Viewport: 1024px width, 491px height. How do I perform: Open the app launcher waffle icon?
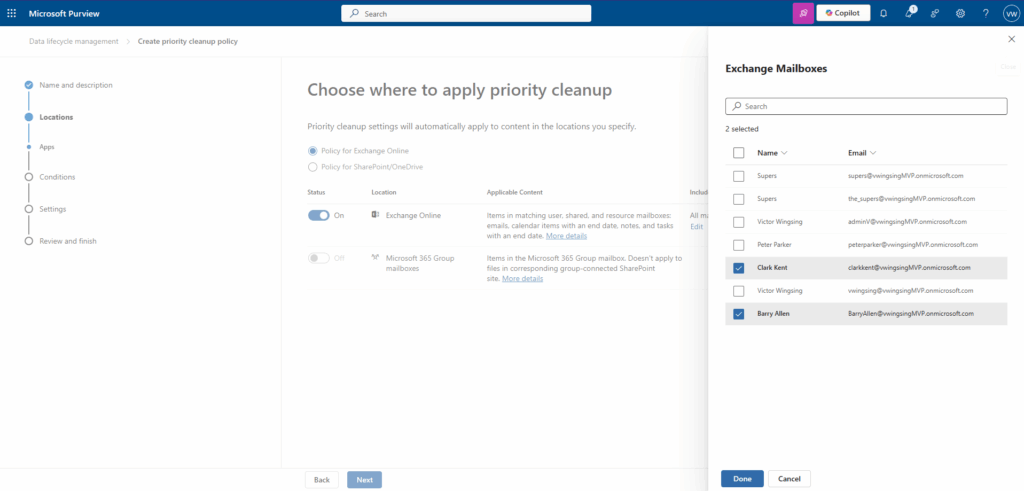pyautogui.click(x=12, y=13)
